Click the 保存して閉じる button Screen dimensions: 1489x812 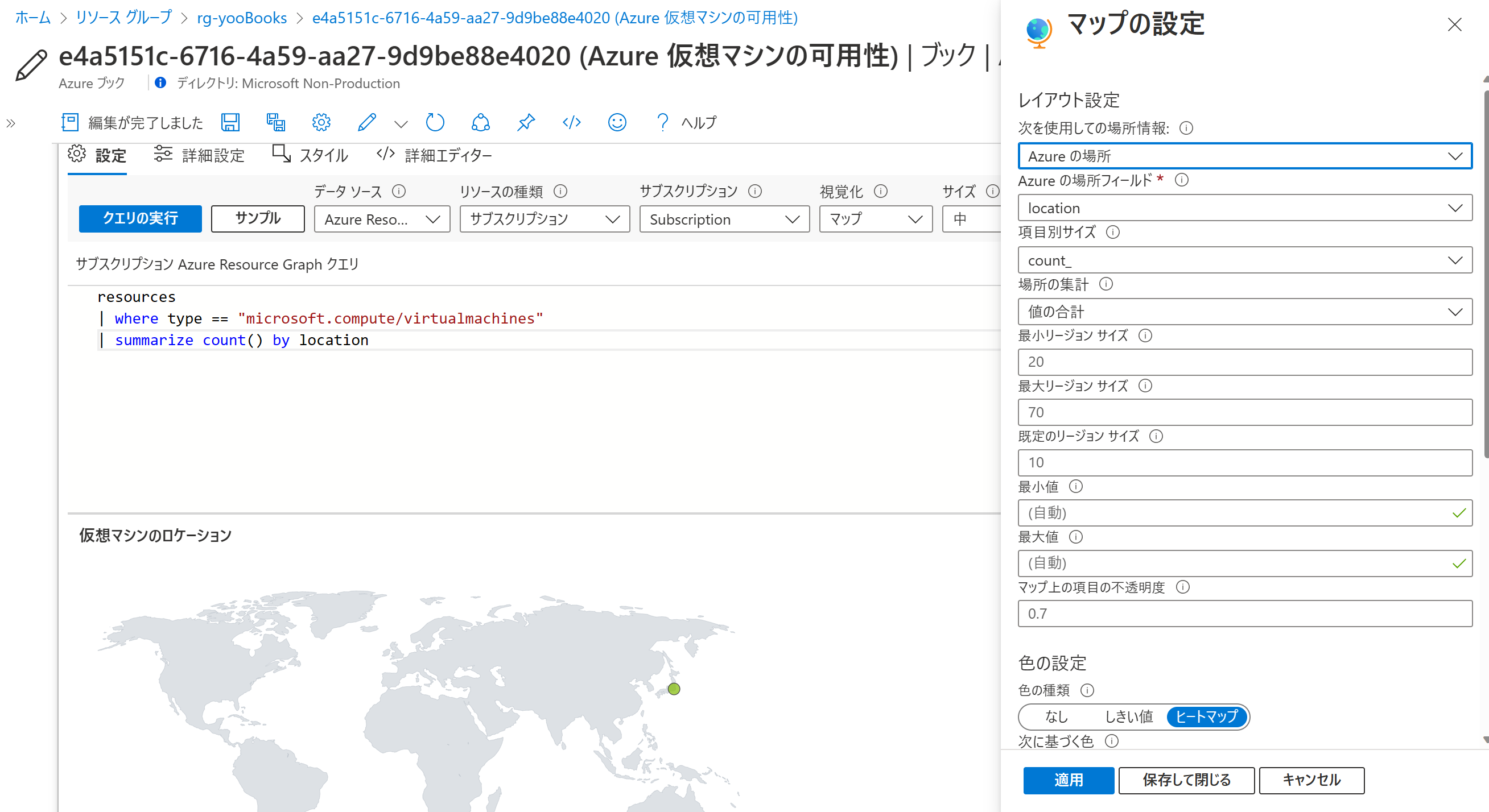tap(1186, 780)
